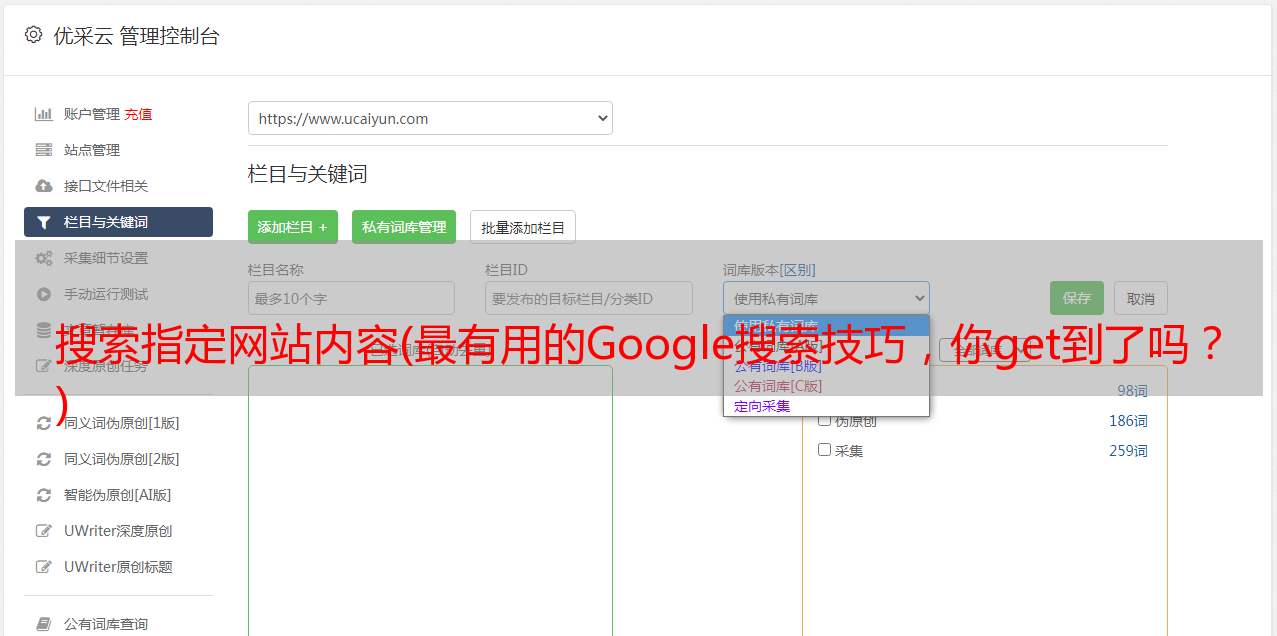Click refresh icon beside 同义词伪原创[2版]
1277x636 pixels.
[x=44, y=459]
